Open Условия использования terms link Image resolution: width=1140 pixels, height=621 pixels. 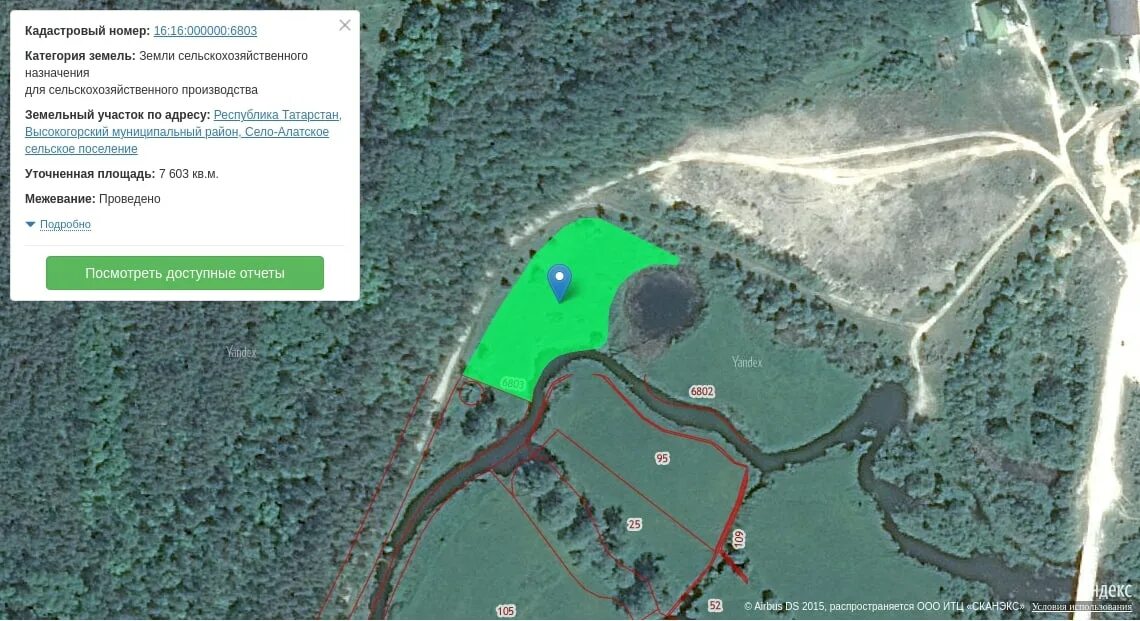pos(1082,606)
